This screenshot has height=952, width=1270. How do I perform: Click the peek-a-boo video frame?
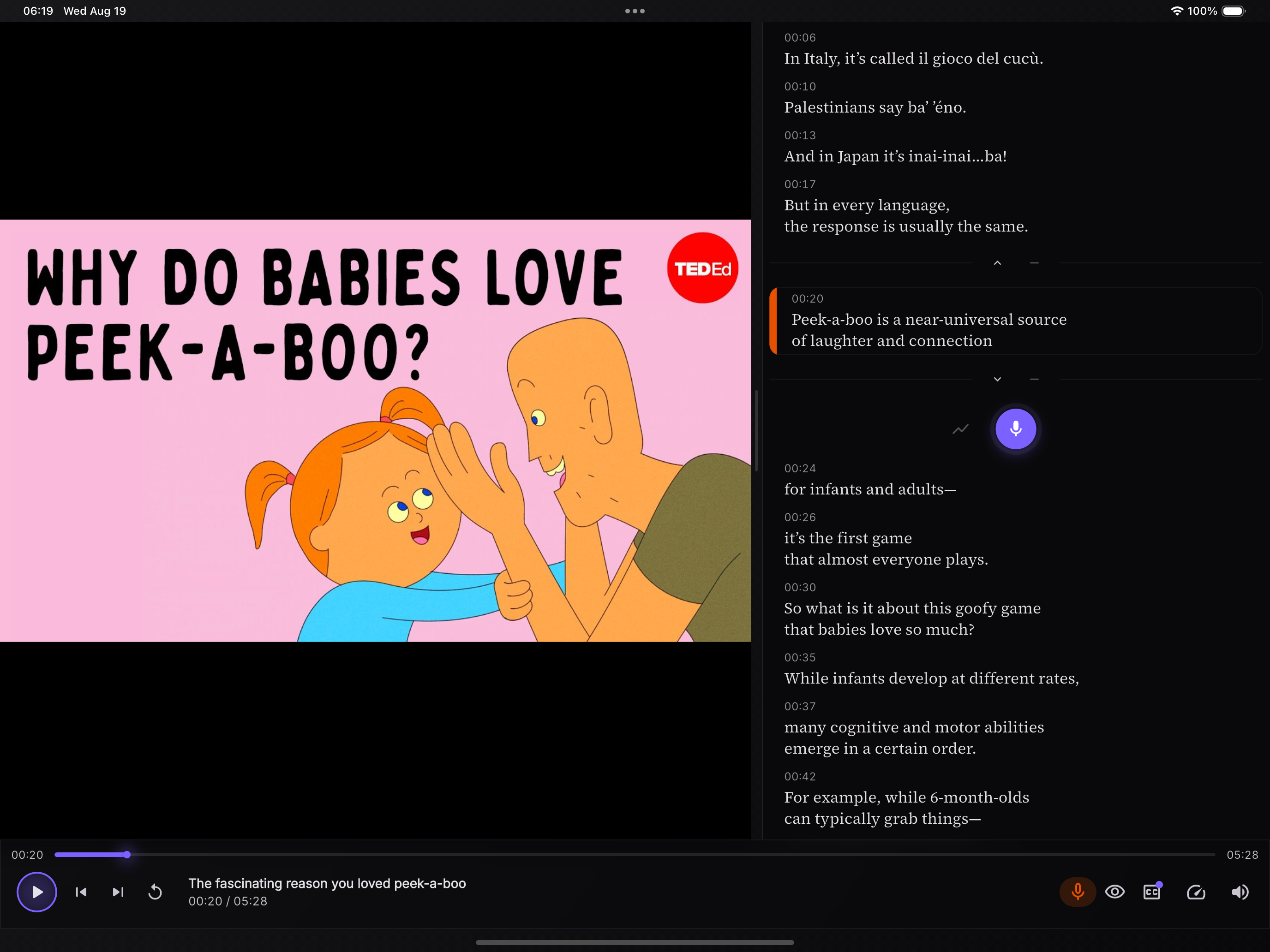[376, 430]
